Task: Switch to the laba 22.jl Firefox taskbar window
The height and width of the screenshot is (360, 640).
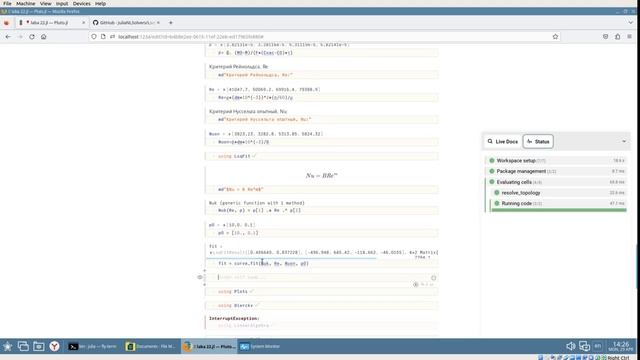Action: point(209,347)
